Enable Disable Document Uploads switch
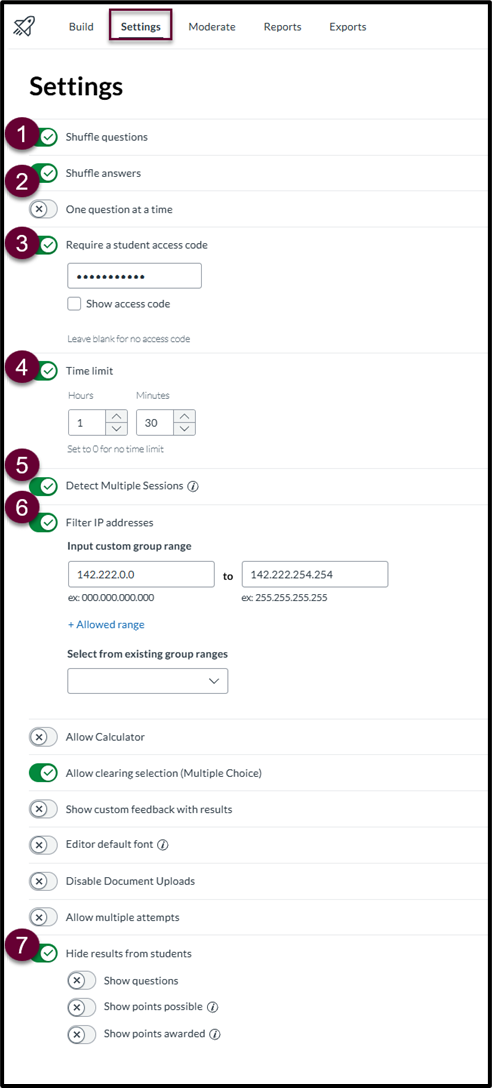Screen dimensions: 492x1088 [x=43, y=881]
